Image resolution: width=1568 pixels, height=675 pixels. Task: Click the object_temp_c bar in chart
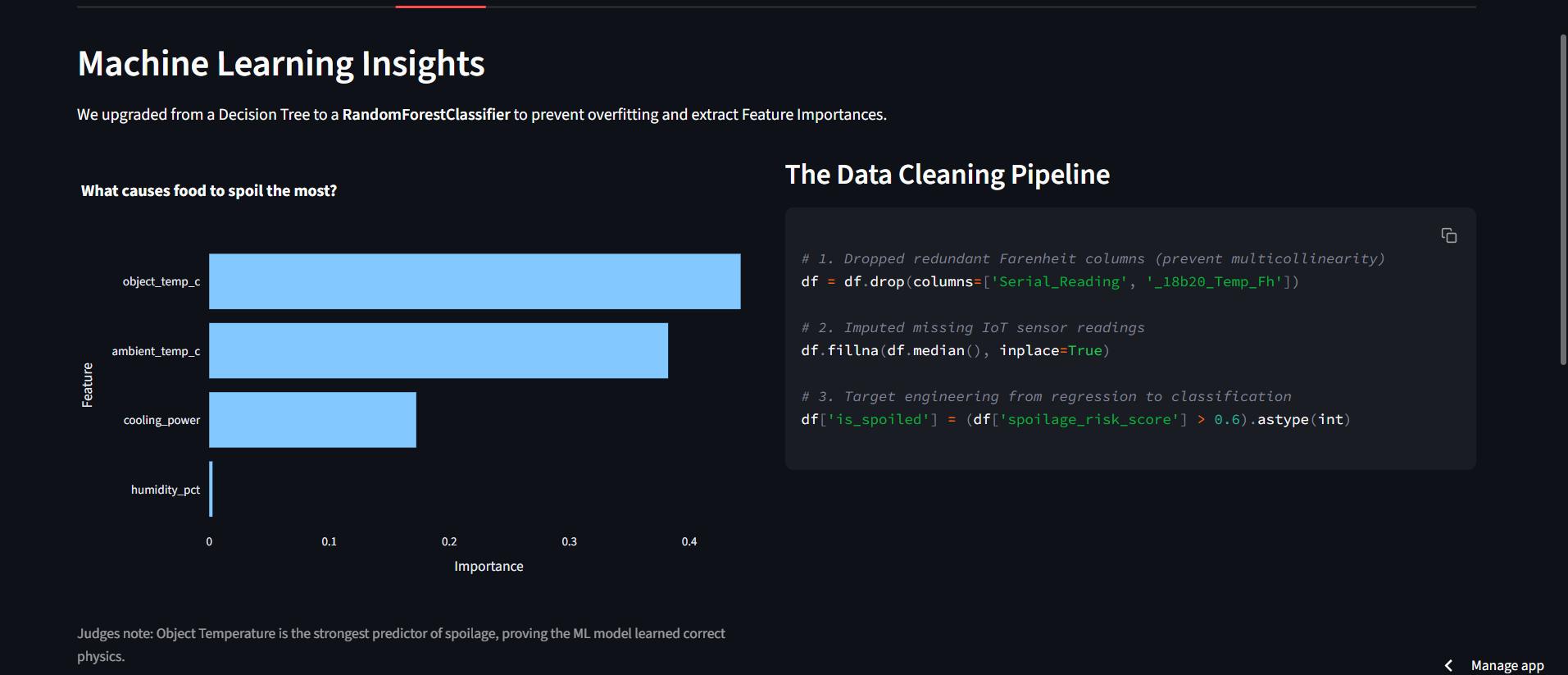pyautogui.click(x=474, y=281)
